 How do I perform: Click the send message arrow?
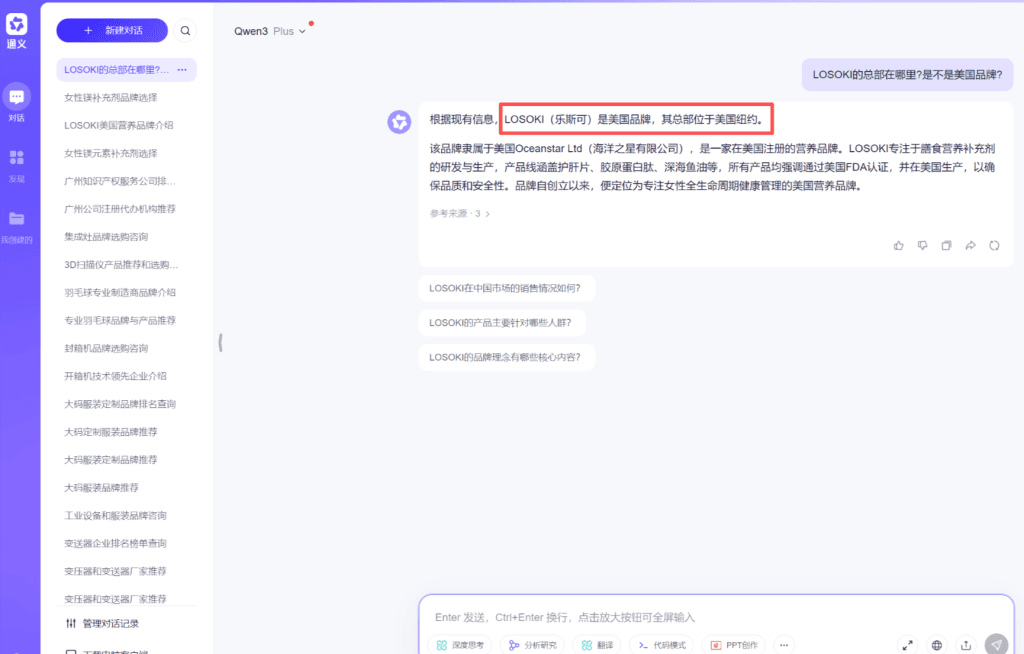click(x=995, y=645)
